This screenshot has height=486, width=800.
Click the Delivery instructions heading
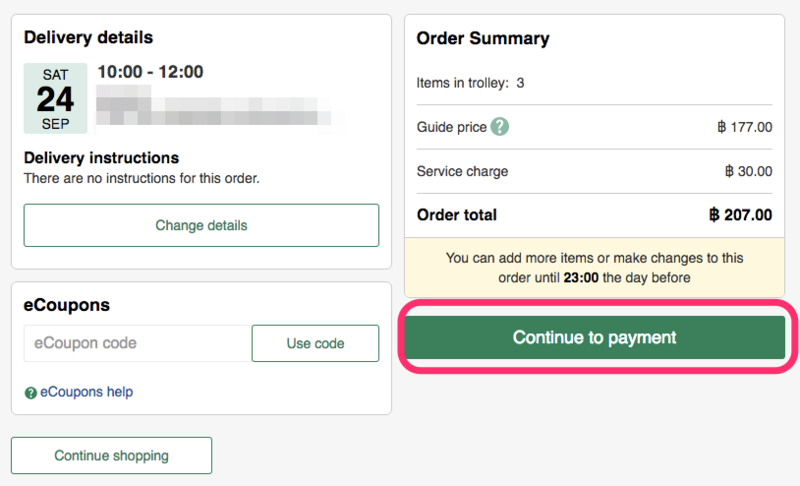101,158
